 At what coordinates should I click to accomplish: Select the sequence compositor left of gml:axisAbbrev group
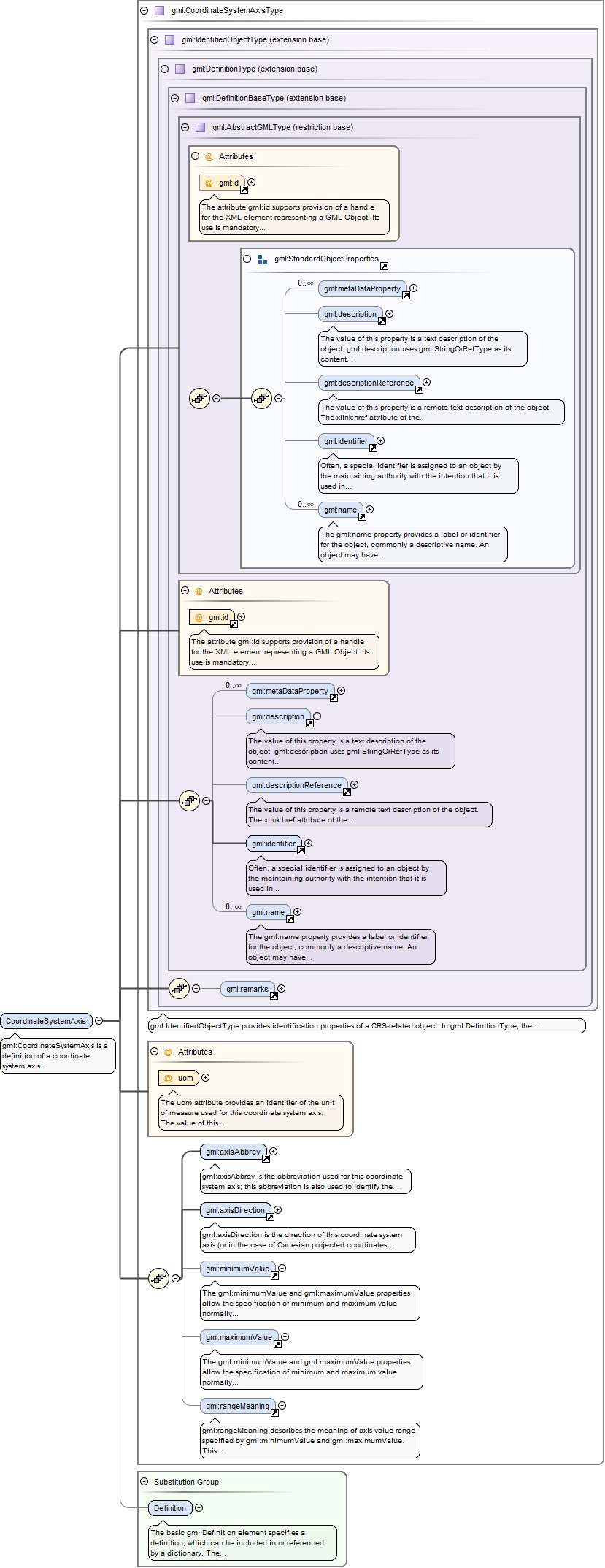(158, 1279)
